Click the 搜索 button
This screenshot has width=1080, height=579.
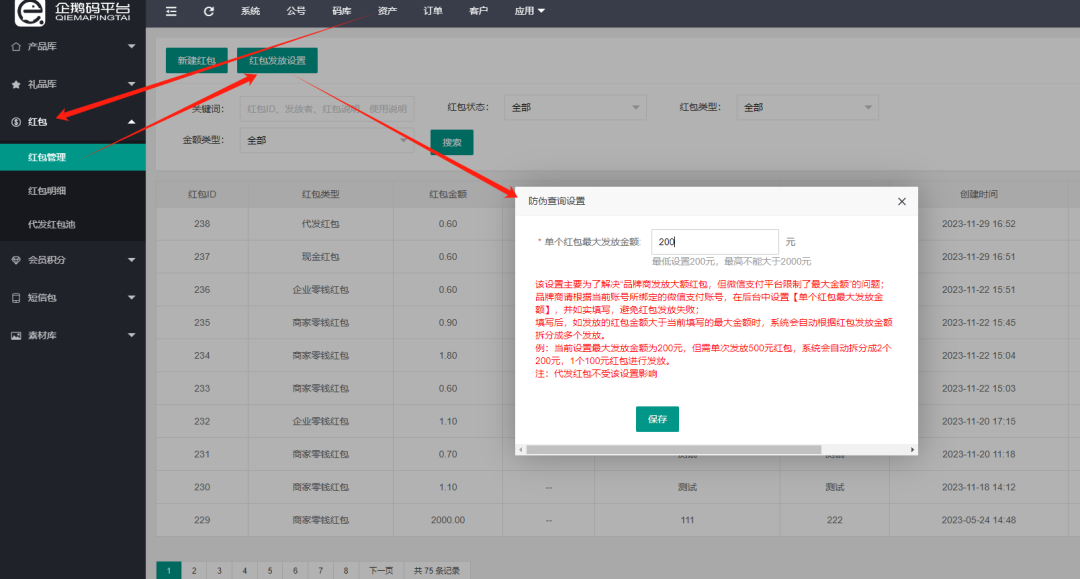[452, 143]
